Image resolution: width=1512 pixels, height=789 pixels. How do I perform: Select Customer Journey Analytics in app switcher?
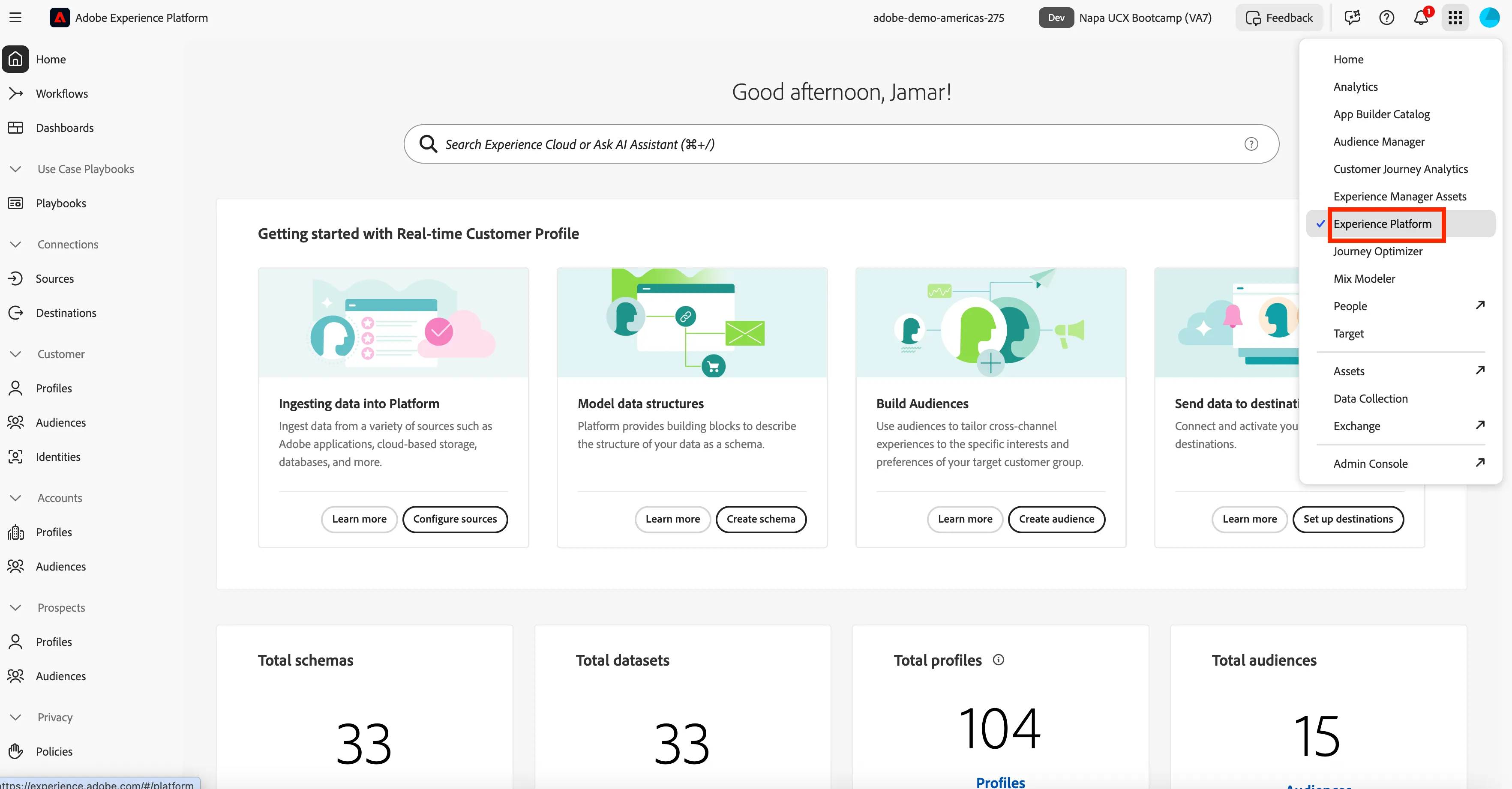tap(1401, 169)
